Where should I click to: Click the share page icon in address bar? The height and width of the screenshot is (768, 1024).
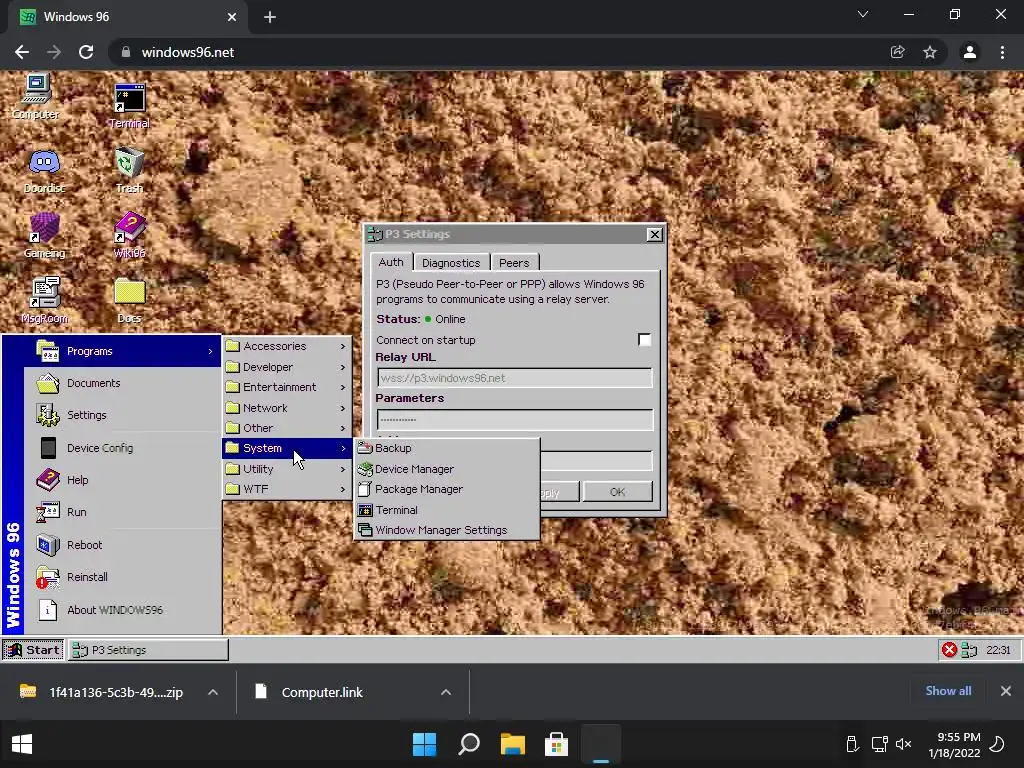pyautogui.click(x=898, y=52)
